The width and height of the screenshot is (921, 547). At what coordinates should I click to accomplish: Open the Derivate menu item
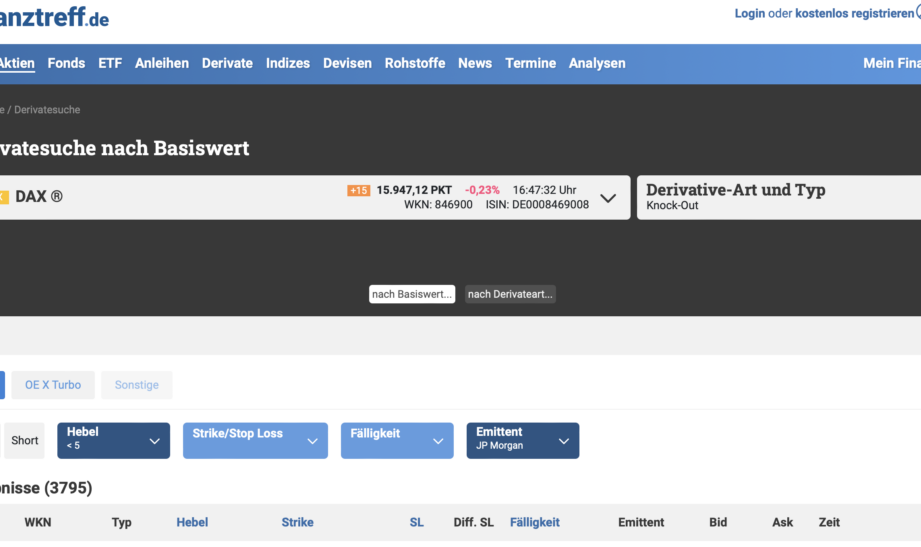[x=227, y=63]
